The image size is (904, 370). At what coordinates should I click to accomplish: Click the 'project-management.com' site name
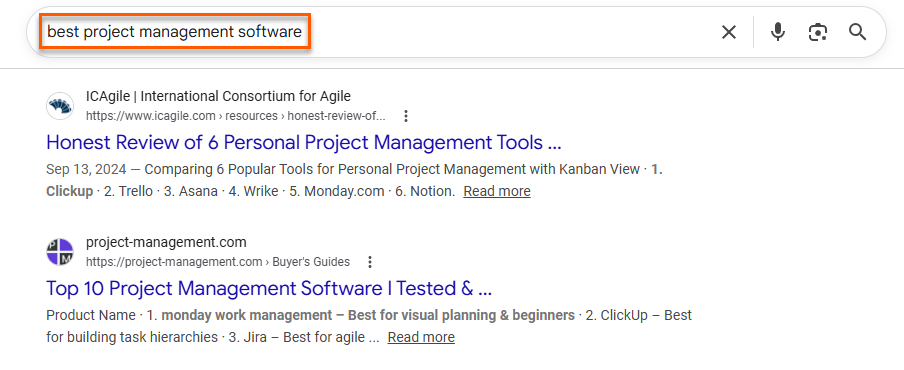point(166,242)
